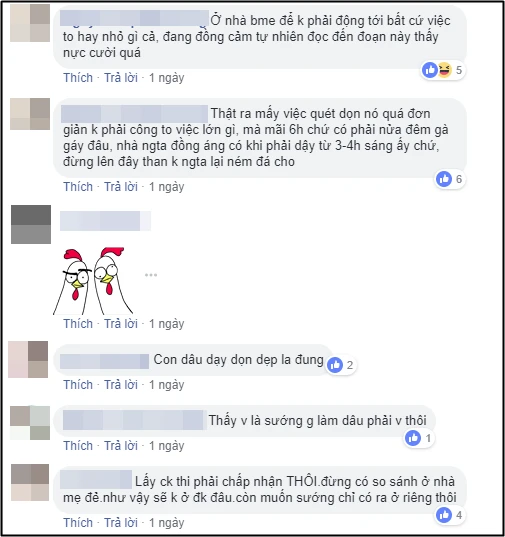Click the '1 ngày' timestamp under the last comment
505x537 pixels.
167,523
